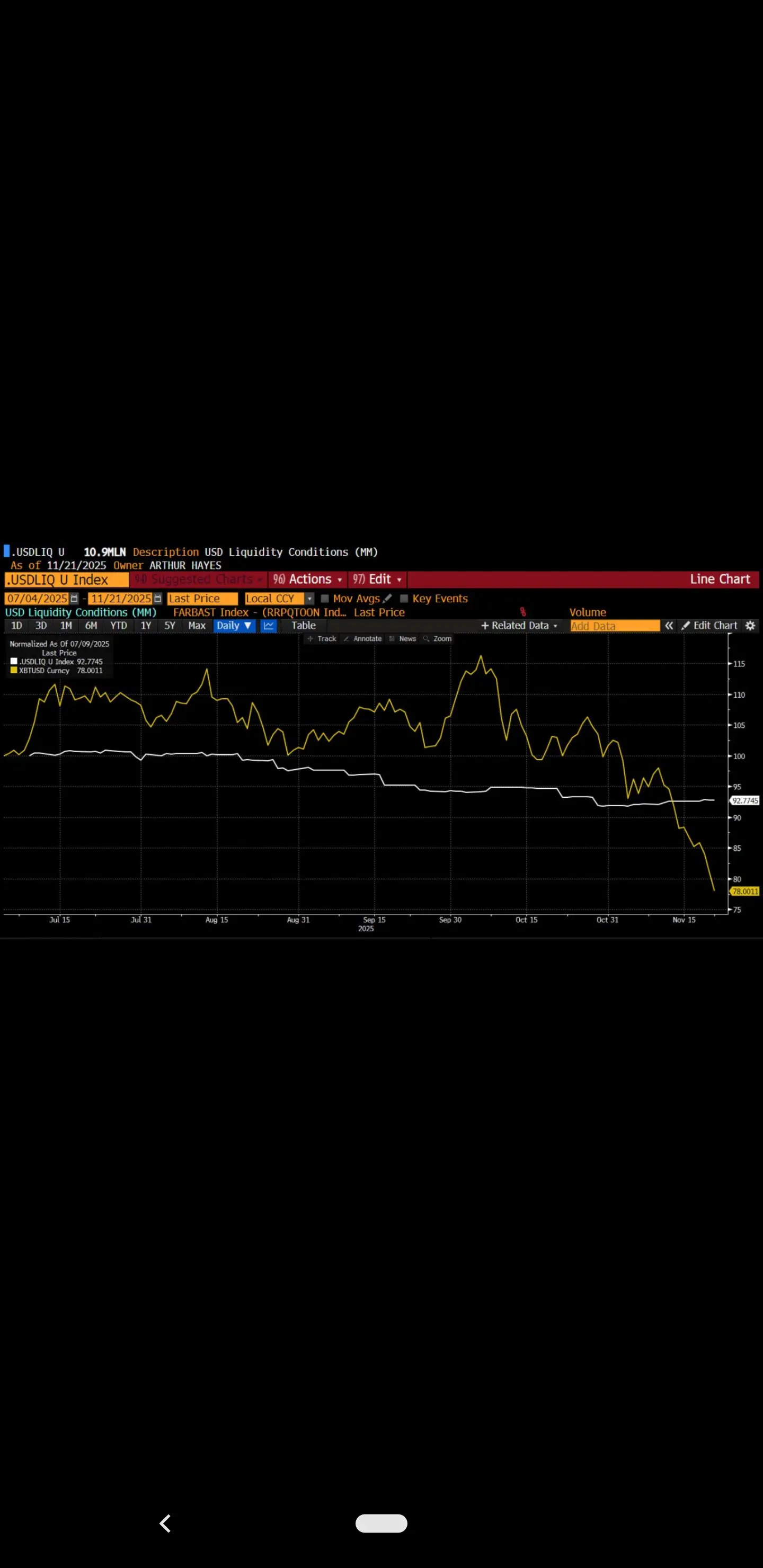Image resolution: width=763 pixels, height=1568 pixels.
Task: Activate the Annotate tool
Action: [x=362, y=638]
